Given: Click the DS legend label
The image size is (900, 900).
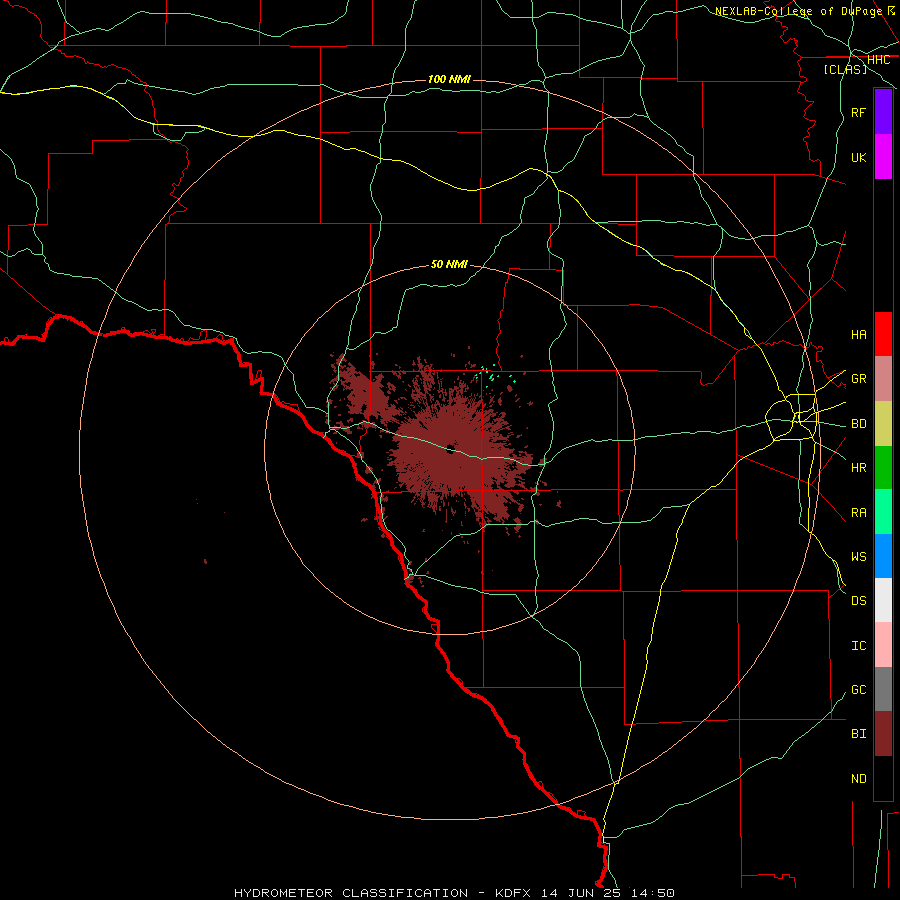Looking at the screenshot, I should click(x=858, y=600).
